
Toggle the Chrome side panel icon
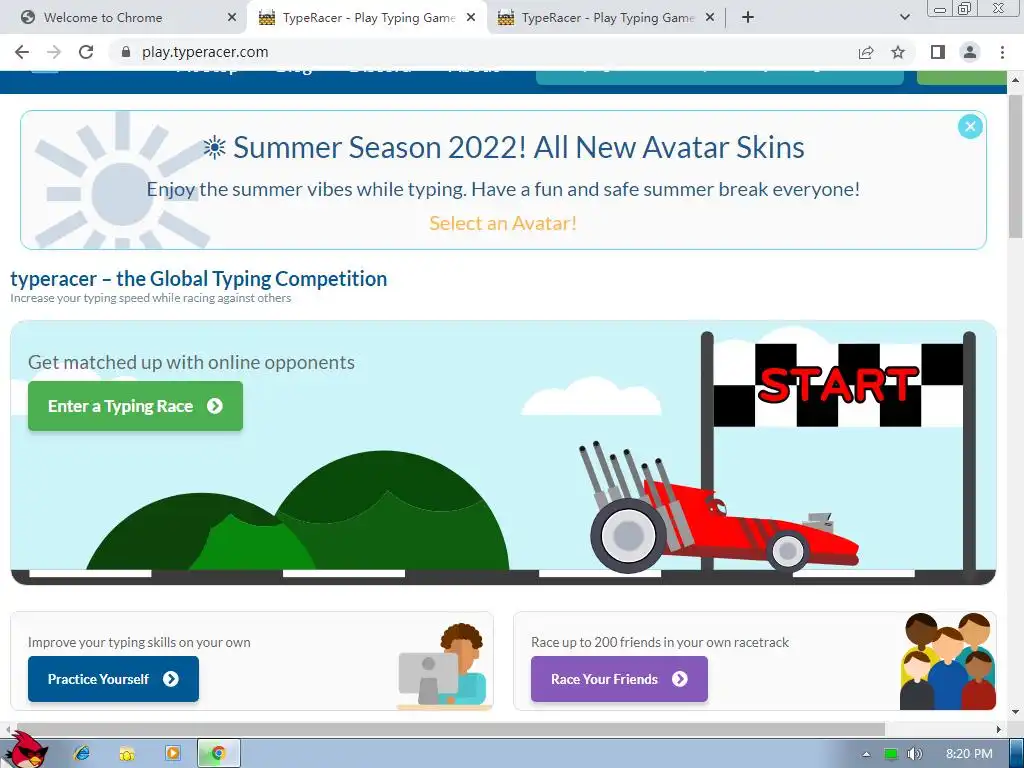click(938, 52)
